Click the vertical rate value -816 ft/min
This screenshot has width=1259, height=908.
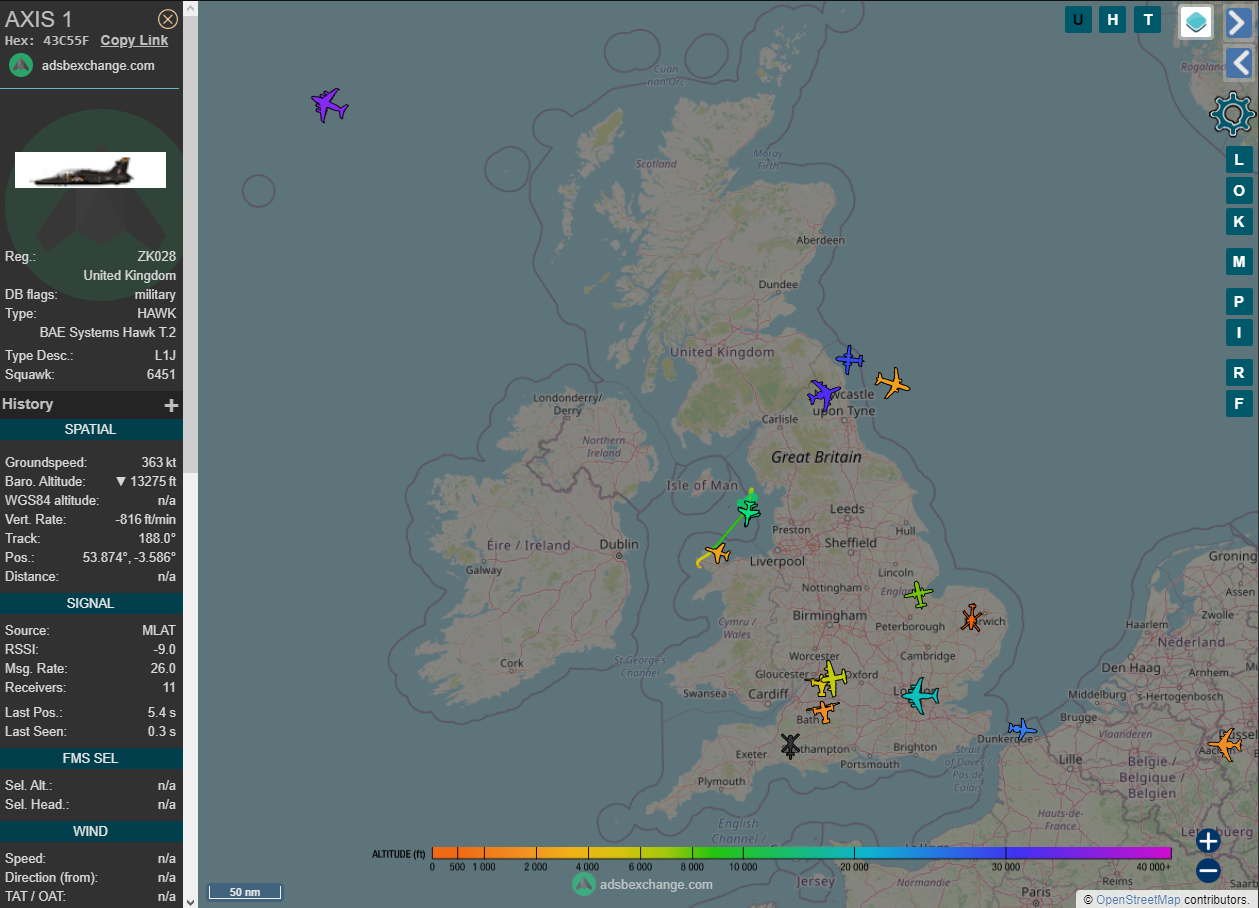[146, 520]
